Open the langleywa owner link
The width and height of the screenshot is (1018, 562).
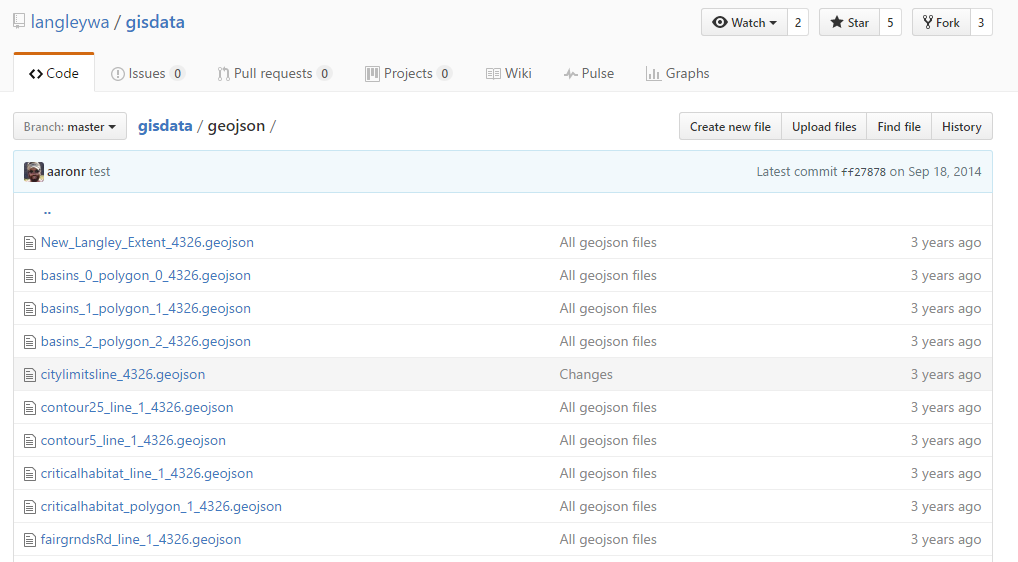(70, 22)
